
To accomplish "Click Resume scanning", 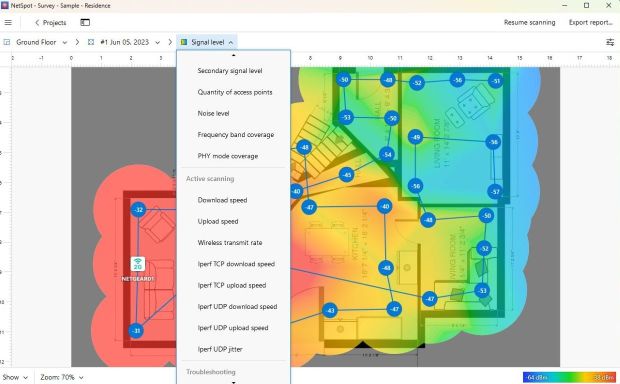I will point(529,23).
